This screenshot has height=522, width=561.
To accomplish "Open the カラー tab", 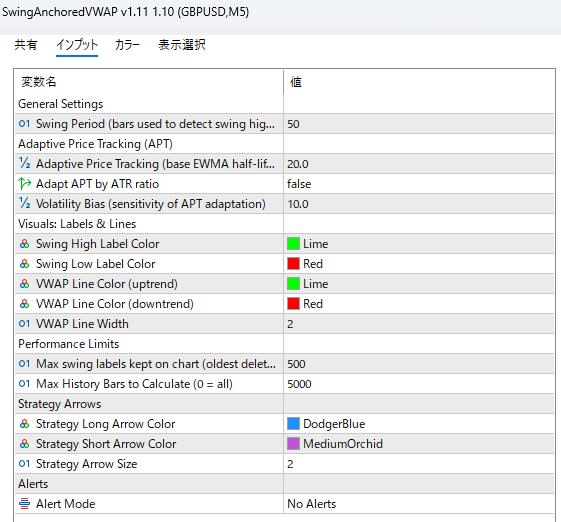I will coord(127,45).
